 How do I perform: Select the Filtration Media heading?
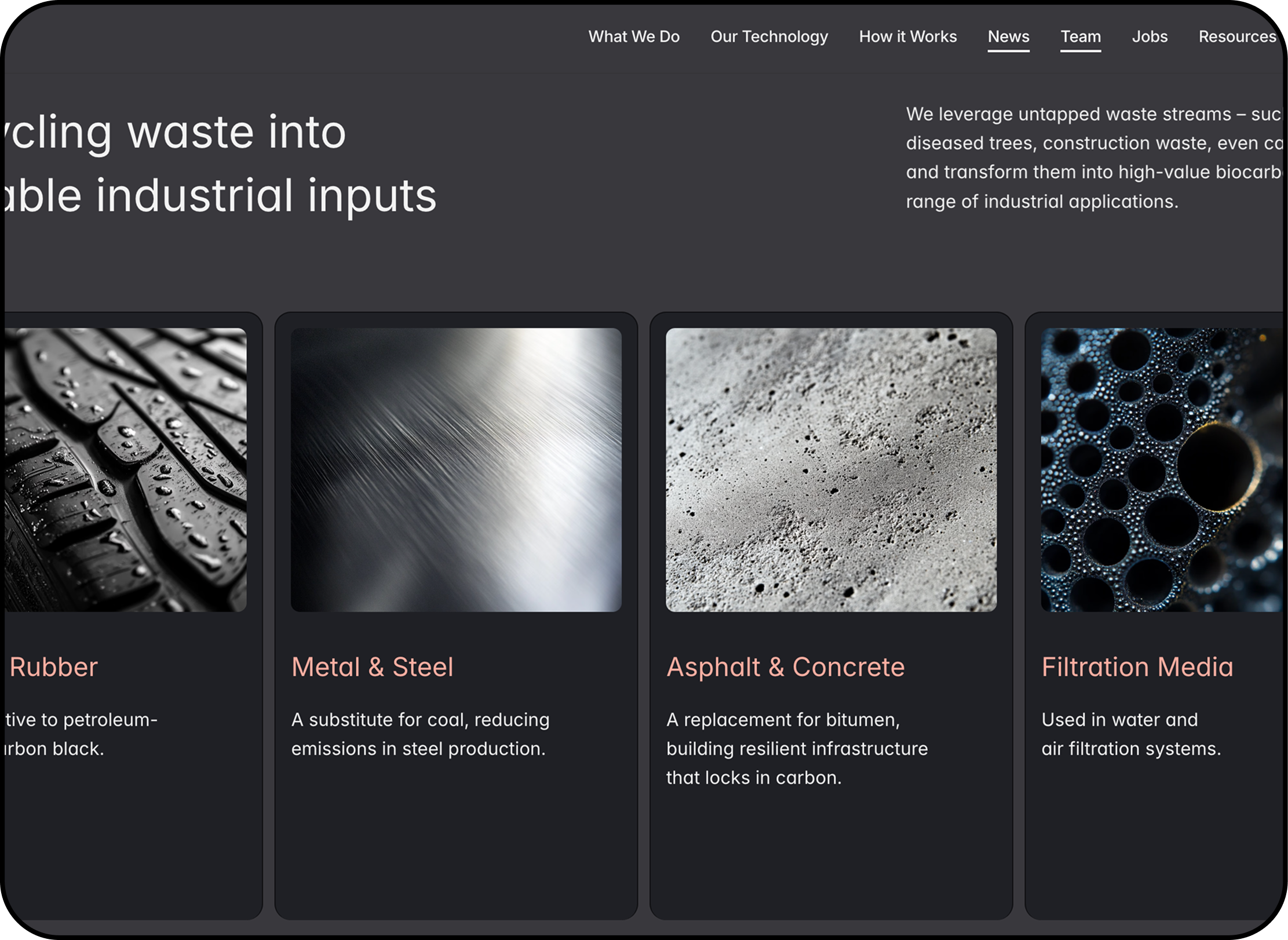pos(1137,666)
